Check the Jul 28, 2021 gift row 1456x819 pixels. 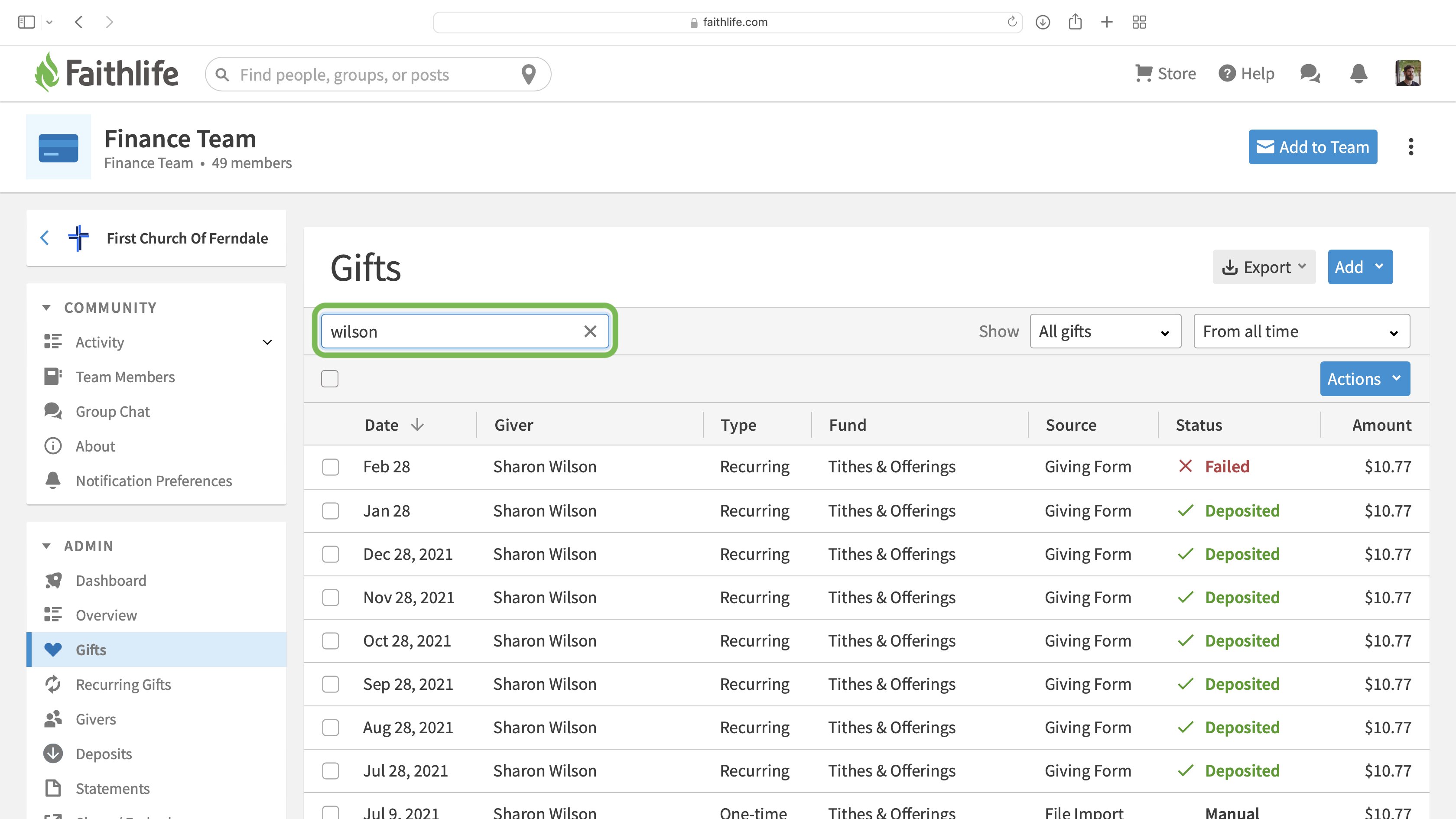[x=331, y=771]
